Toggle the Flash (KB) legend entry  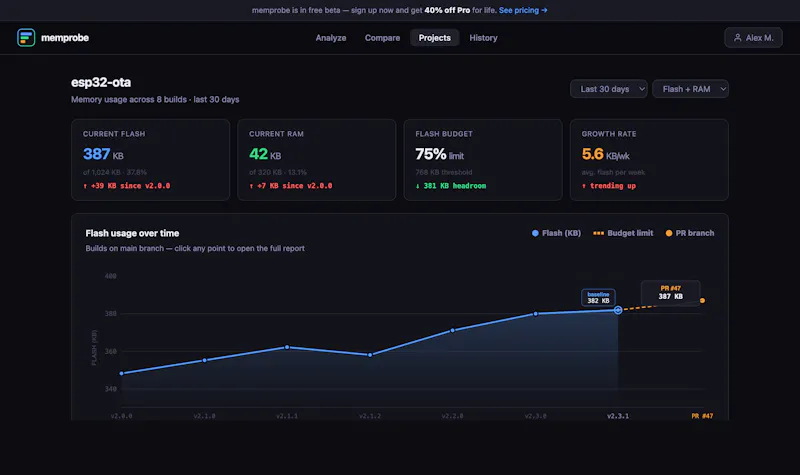pos(556,233)
